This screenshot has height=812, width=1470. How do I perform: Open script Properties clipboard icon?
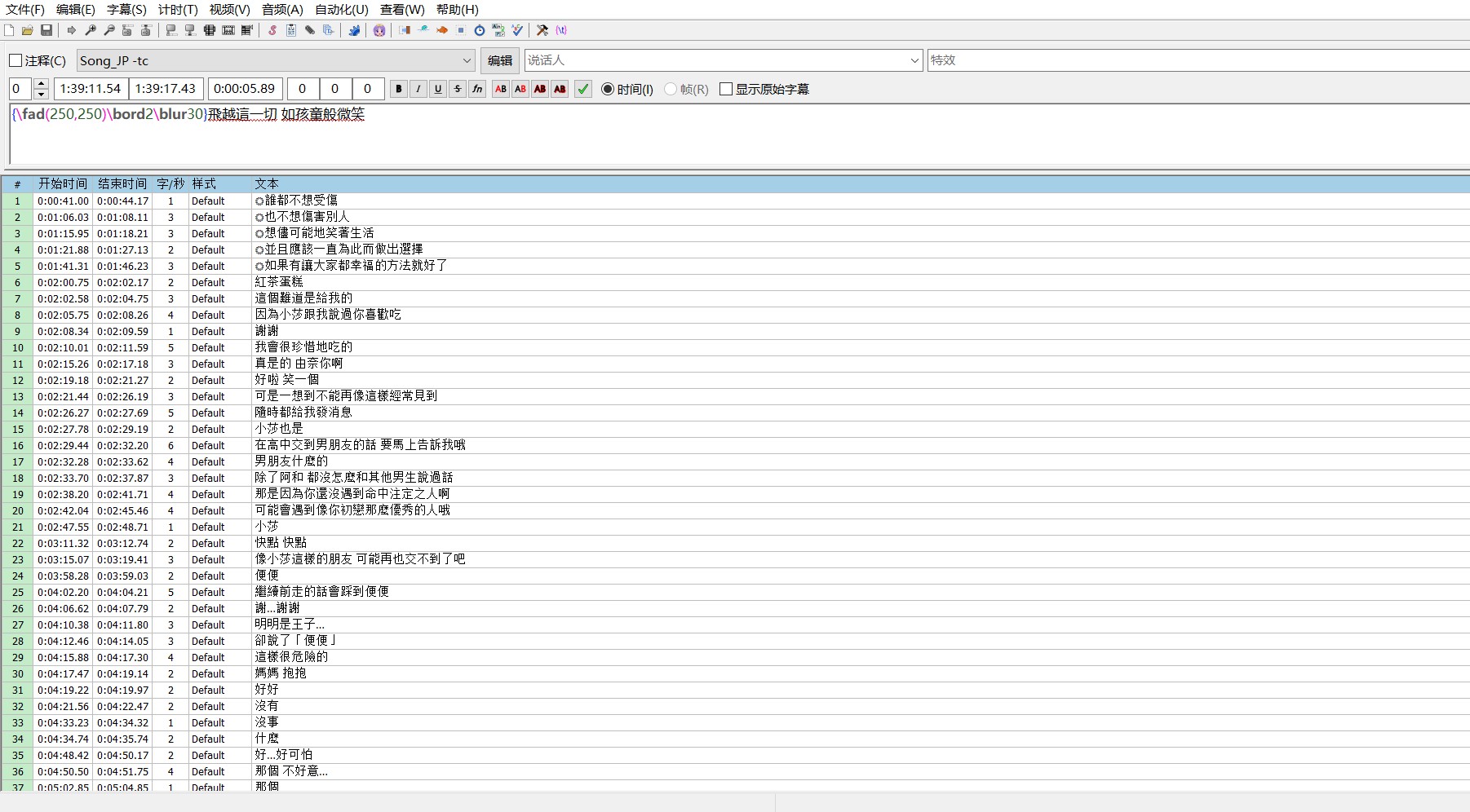pyautogui.click(x=291, y=30)
